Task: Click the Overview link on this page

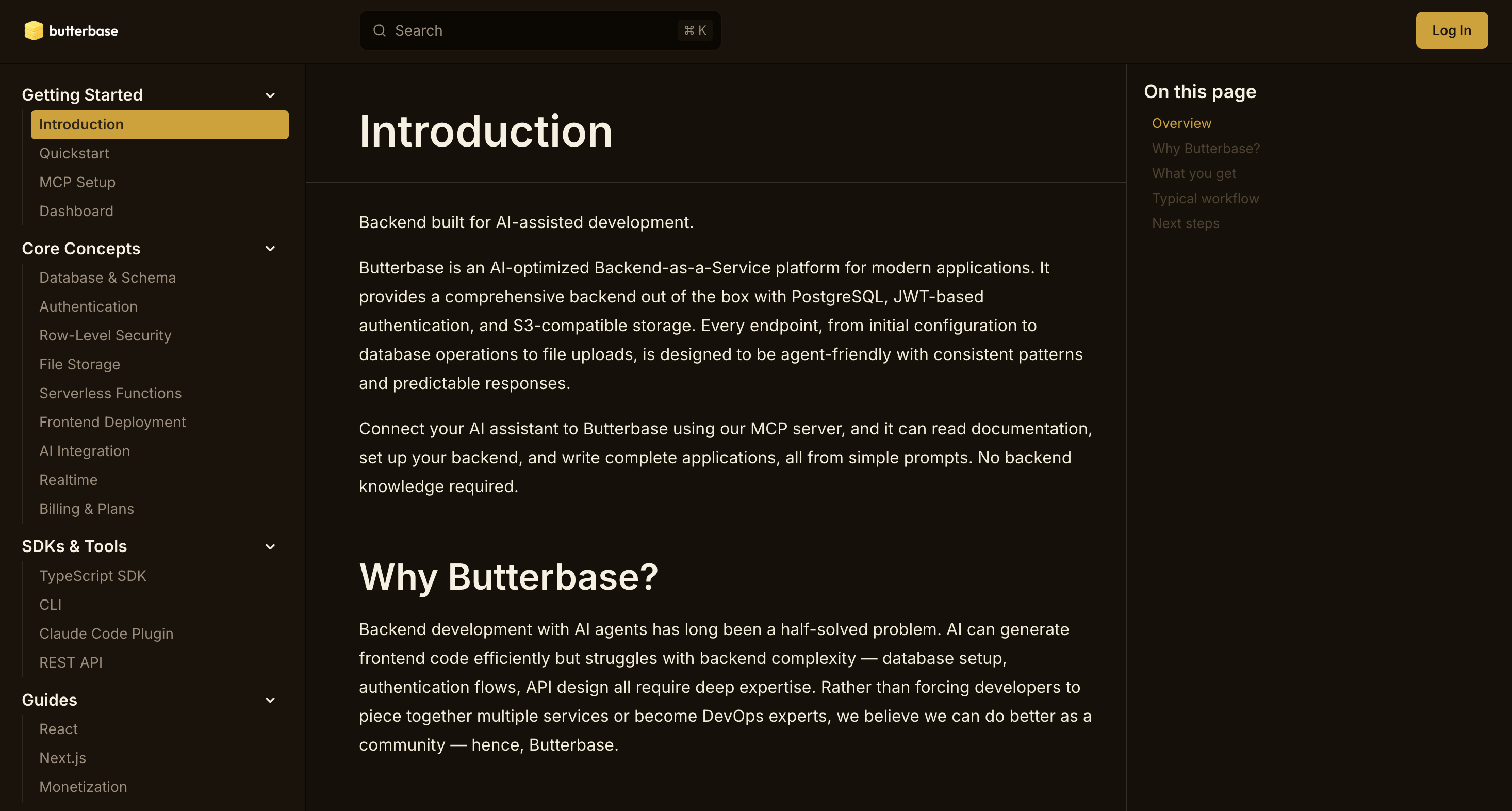Action: point(1181,123)
